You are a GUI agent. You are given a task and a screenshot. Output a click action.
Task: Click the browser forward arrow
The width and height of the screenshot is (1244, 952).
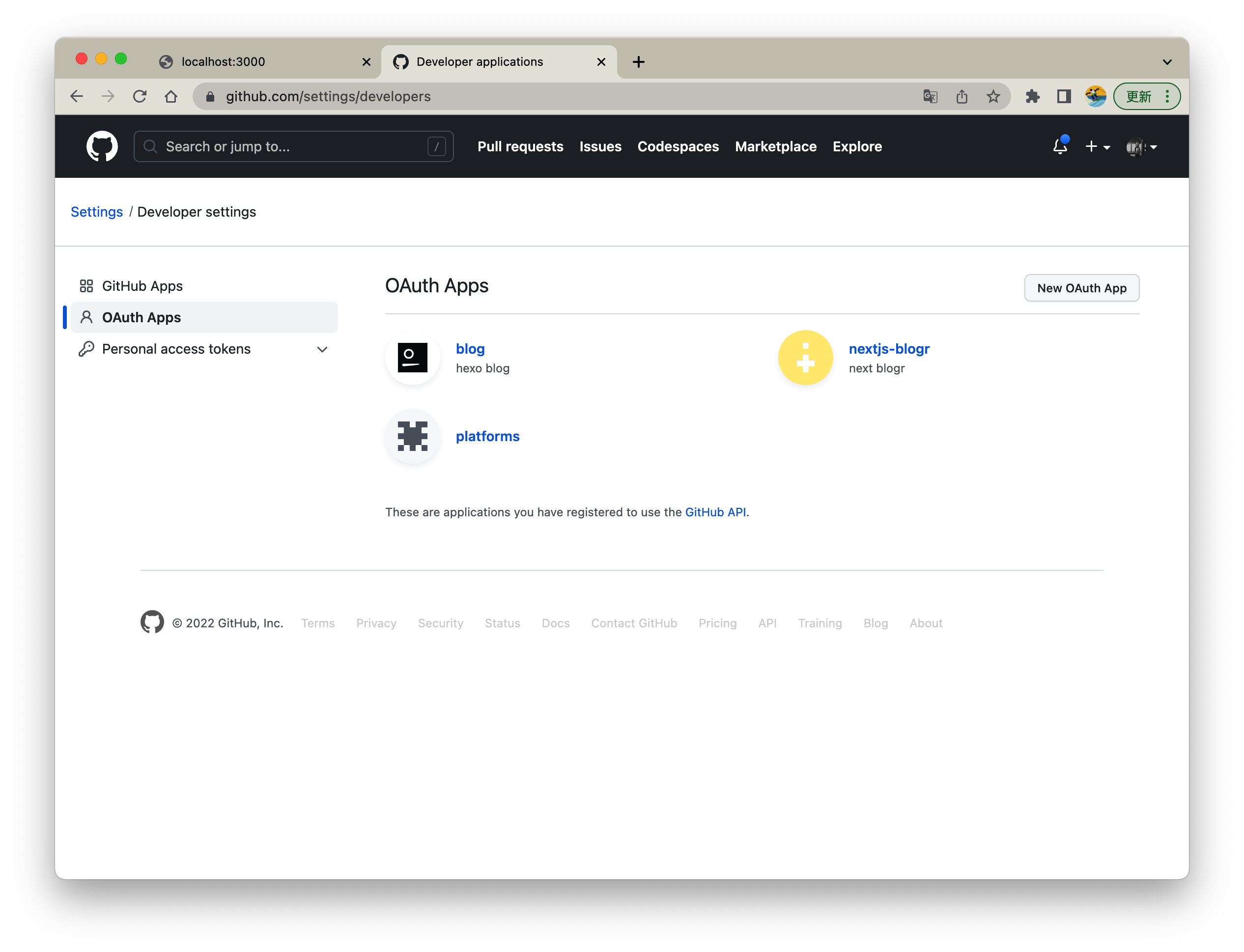108,96
